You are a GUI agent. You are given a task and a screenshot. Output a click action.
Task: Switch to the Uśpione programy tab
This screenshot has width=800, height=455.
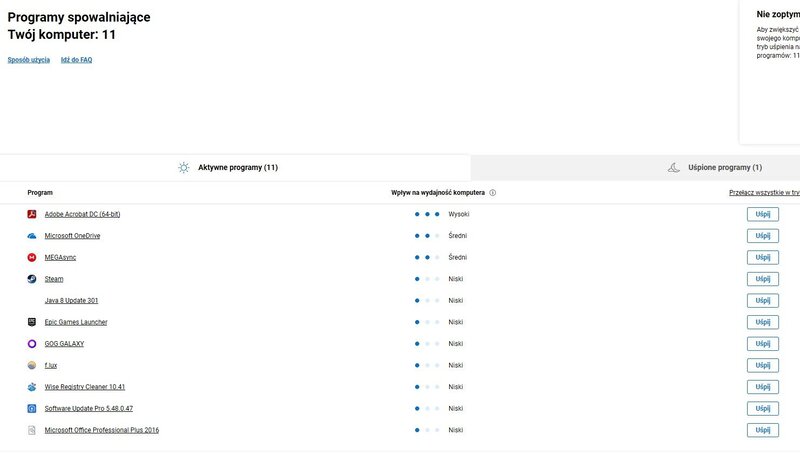tap(715, 168)
